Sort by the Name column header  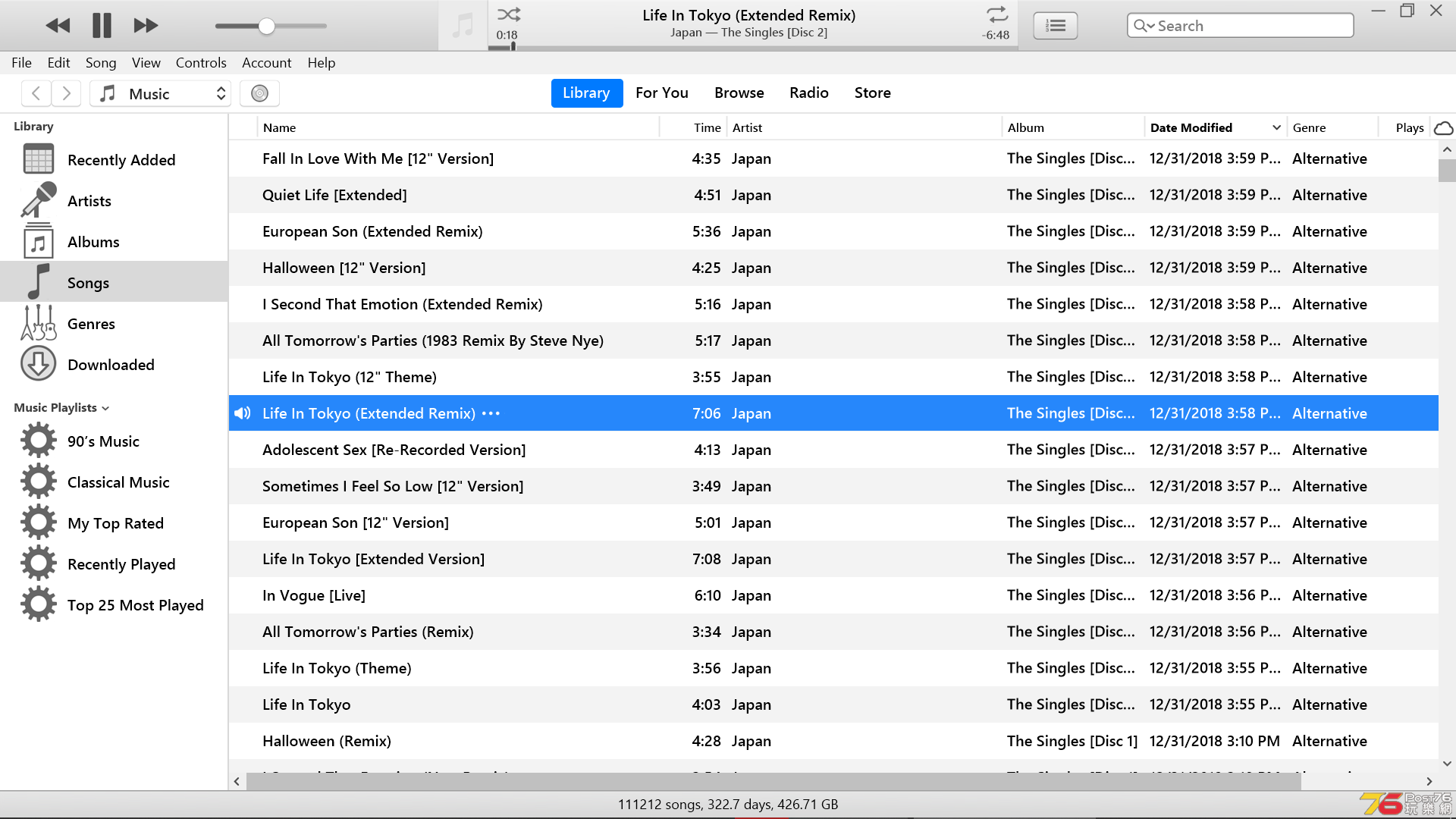pyautogui.click(x=458, y=127)
